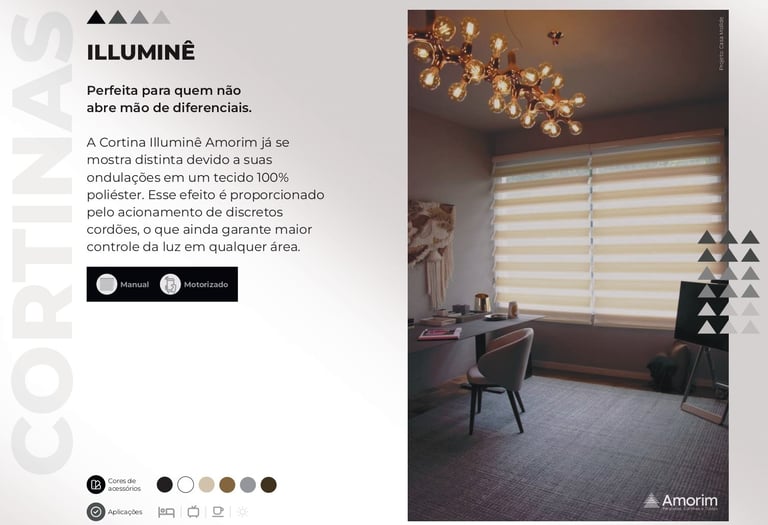Click the Manual operation round icon

point(106,284)
